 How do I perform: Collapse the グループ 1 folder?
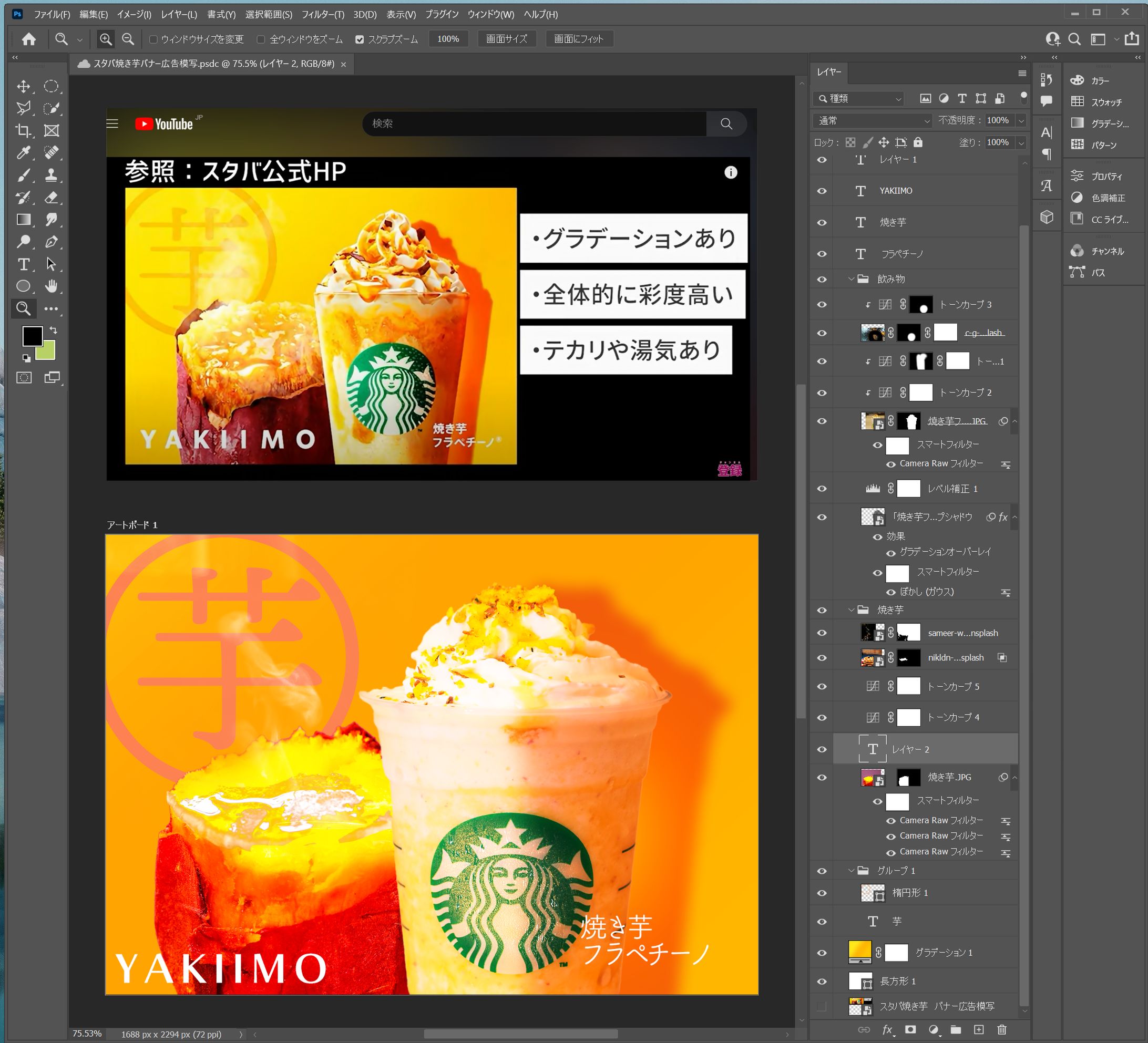point(852,871)
